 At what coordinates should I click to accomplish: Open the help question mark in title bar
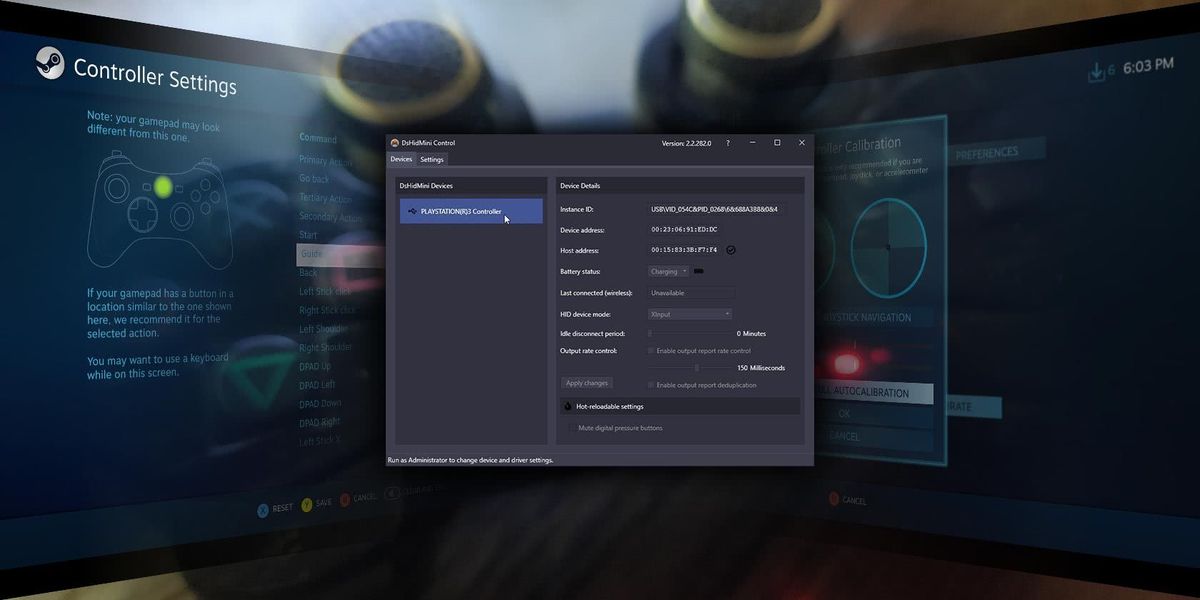click(727, 143)
